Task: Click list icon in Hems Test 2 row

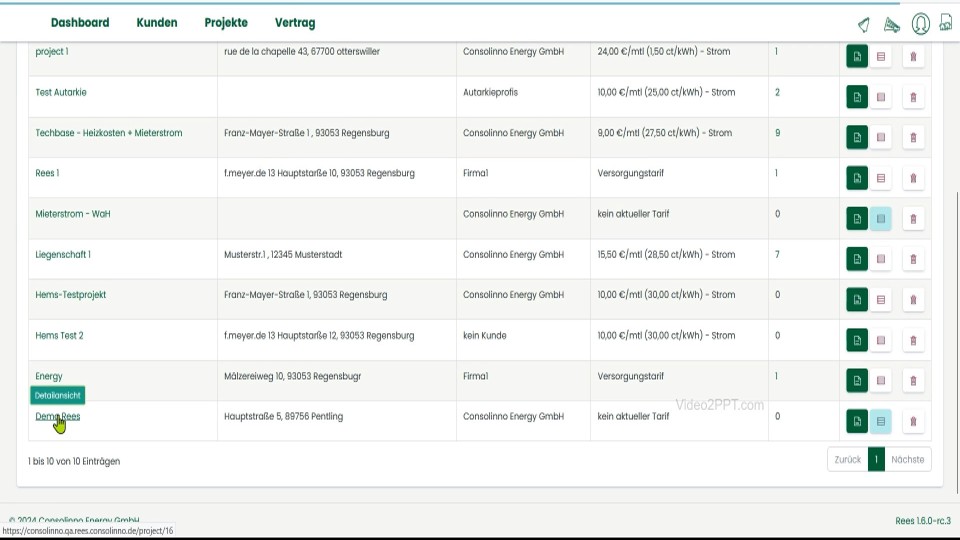Action: pos(881,340)
